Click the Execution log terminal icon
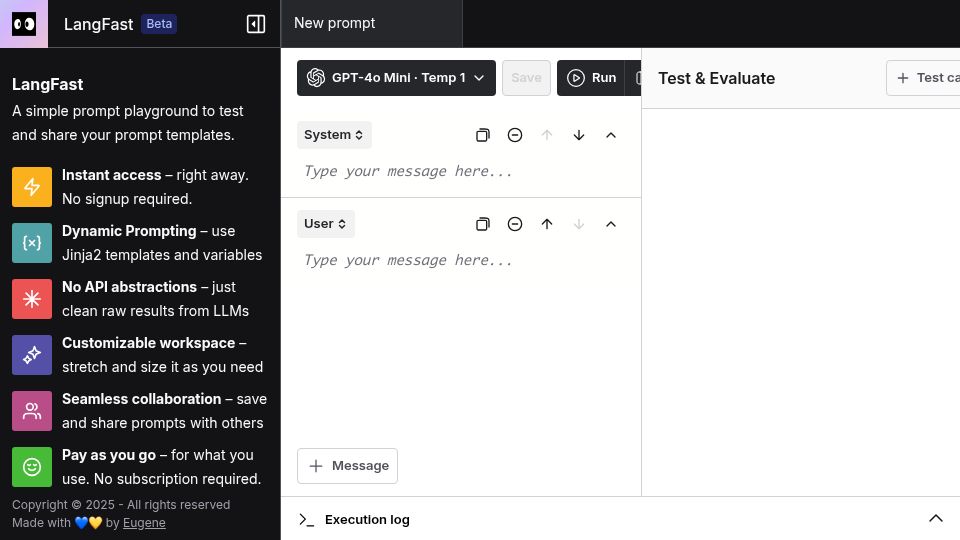 [306, 520]
